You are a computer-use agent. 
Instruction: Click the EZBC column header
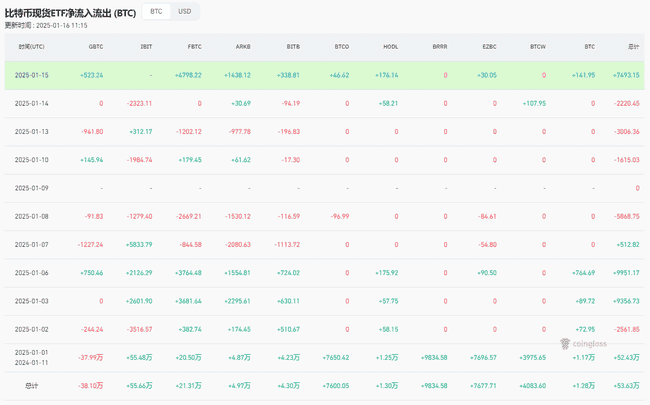pos(489,47)
